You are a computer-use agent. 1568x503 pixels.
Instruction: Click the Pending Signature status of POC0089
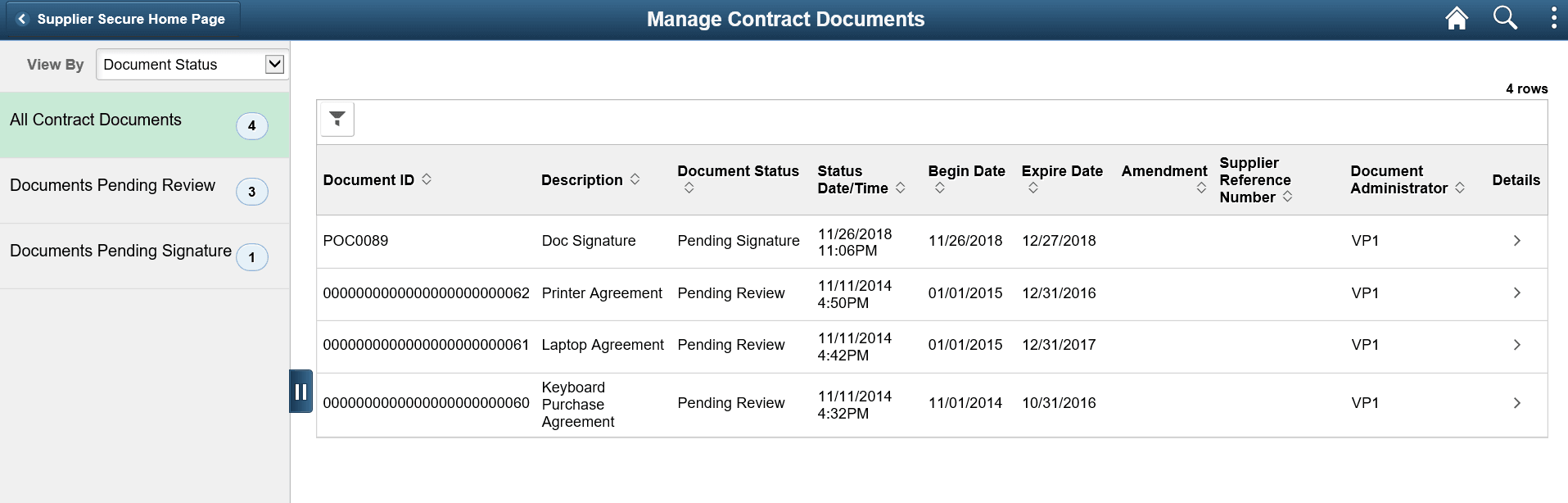738,240
